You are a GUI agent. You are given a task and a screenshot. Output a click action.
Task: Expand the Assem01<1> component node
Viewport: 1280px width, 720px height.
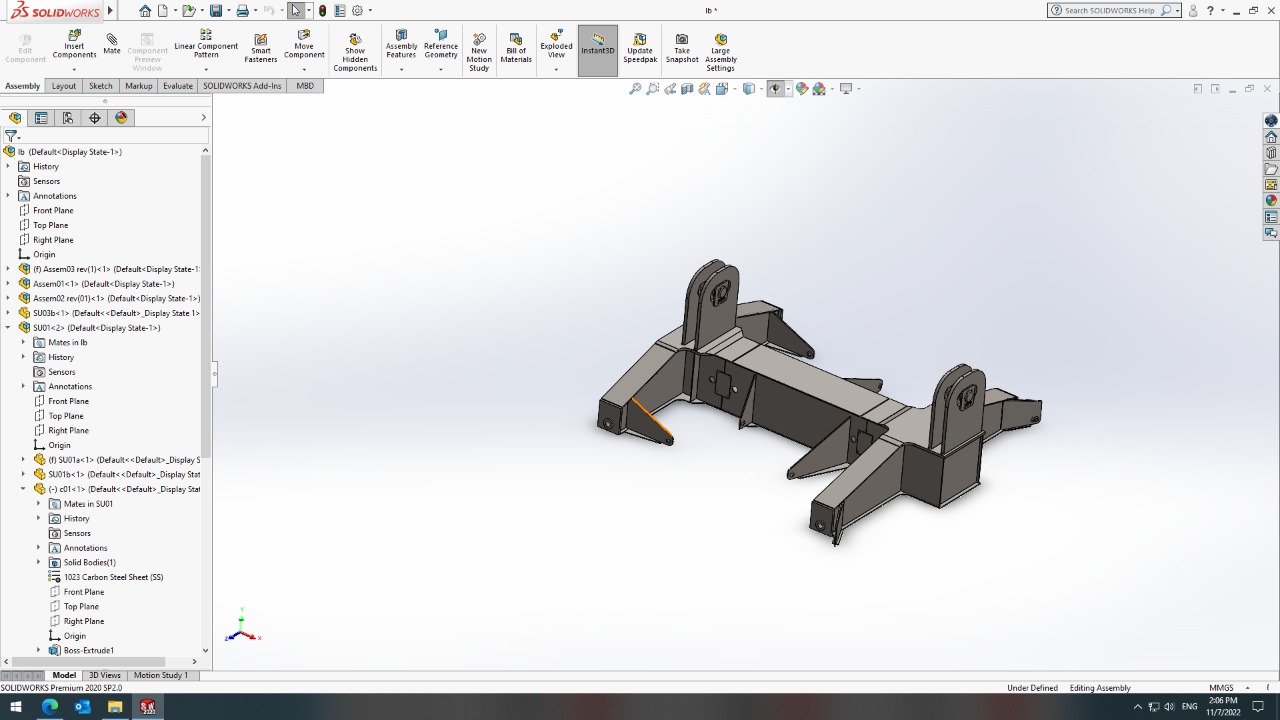tap(8, 284)
